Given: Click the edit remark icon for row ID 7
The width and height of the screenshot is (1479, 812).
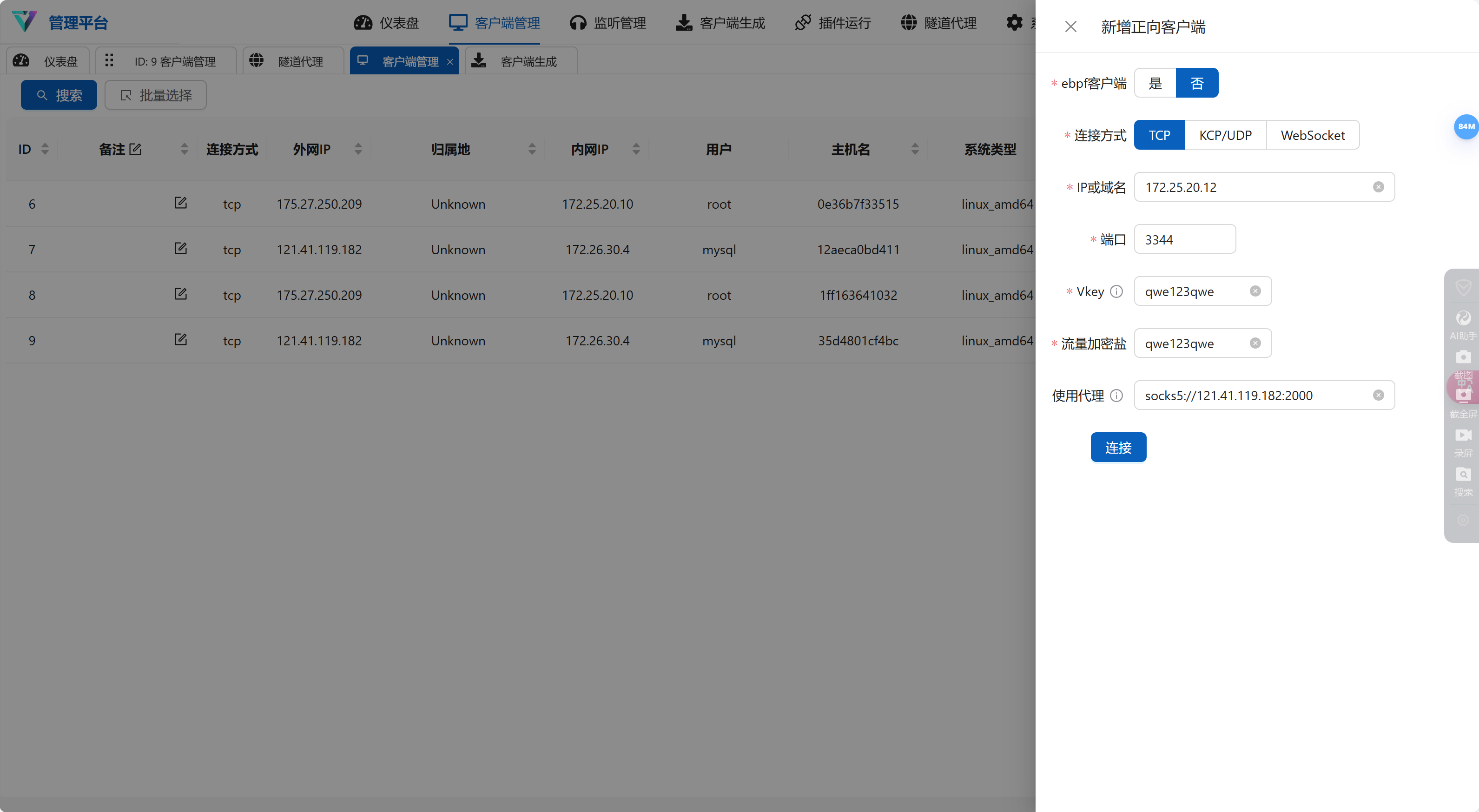Looking at the screenshot, I should click(180, 249).
